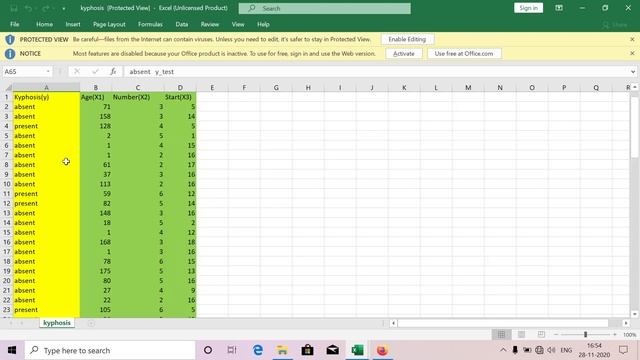
Task: Click the Redo icon in title bar
Action: pos(45,8)
